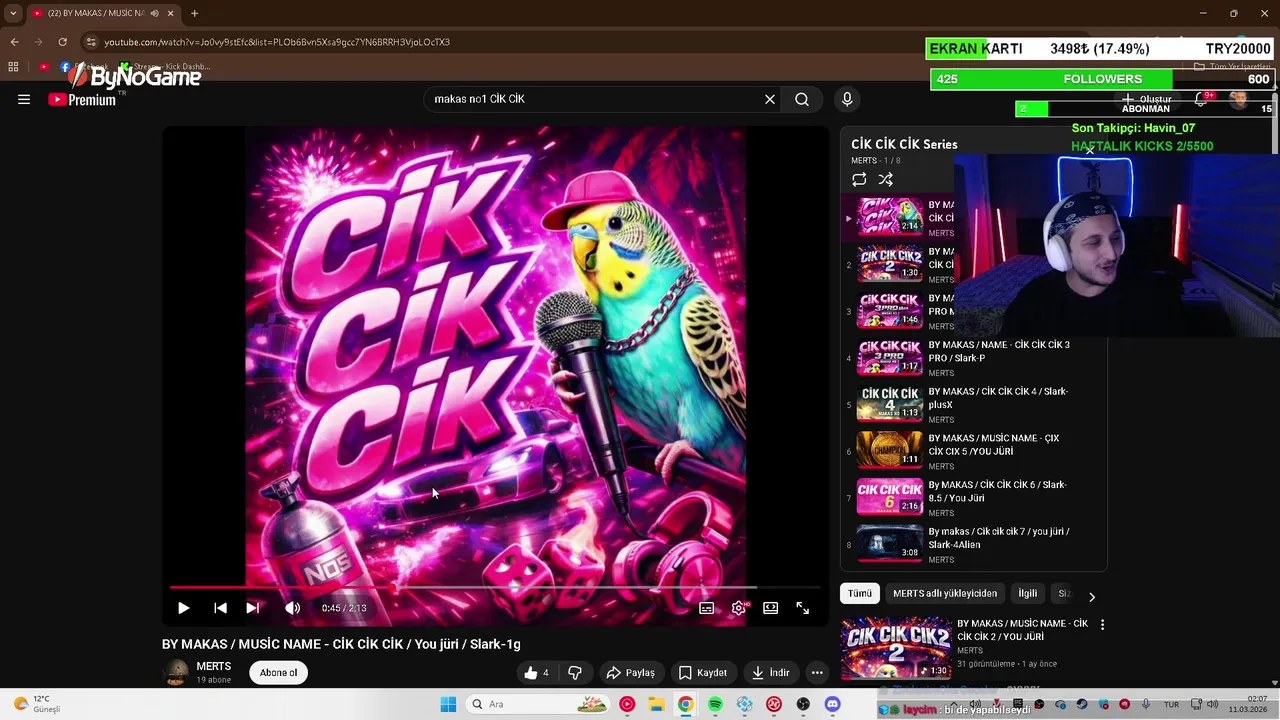Viewport: 1280px width, 720px height.
Task: Click the video title BY MAKAS / MUSİC NAME
Action: [x=341, y=644]
